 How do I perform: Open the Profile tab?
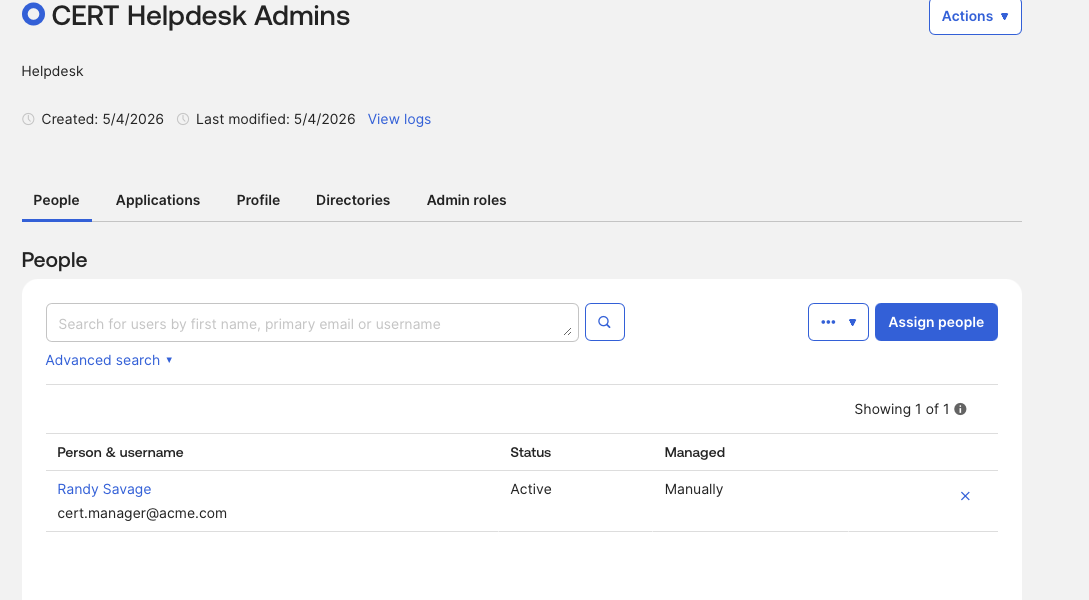point(258,200)
